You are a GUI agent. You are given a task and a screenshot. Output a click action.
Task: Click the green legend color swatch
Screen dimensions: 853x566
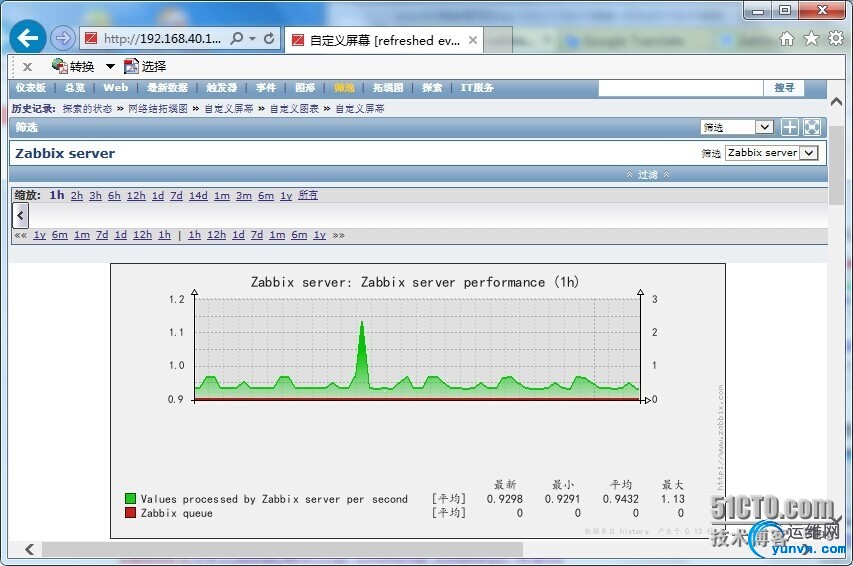pos(130,499)
